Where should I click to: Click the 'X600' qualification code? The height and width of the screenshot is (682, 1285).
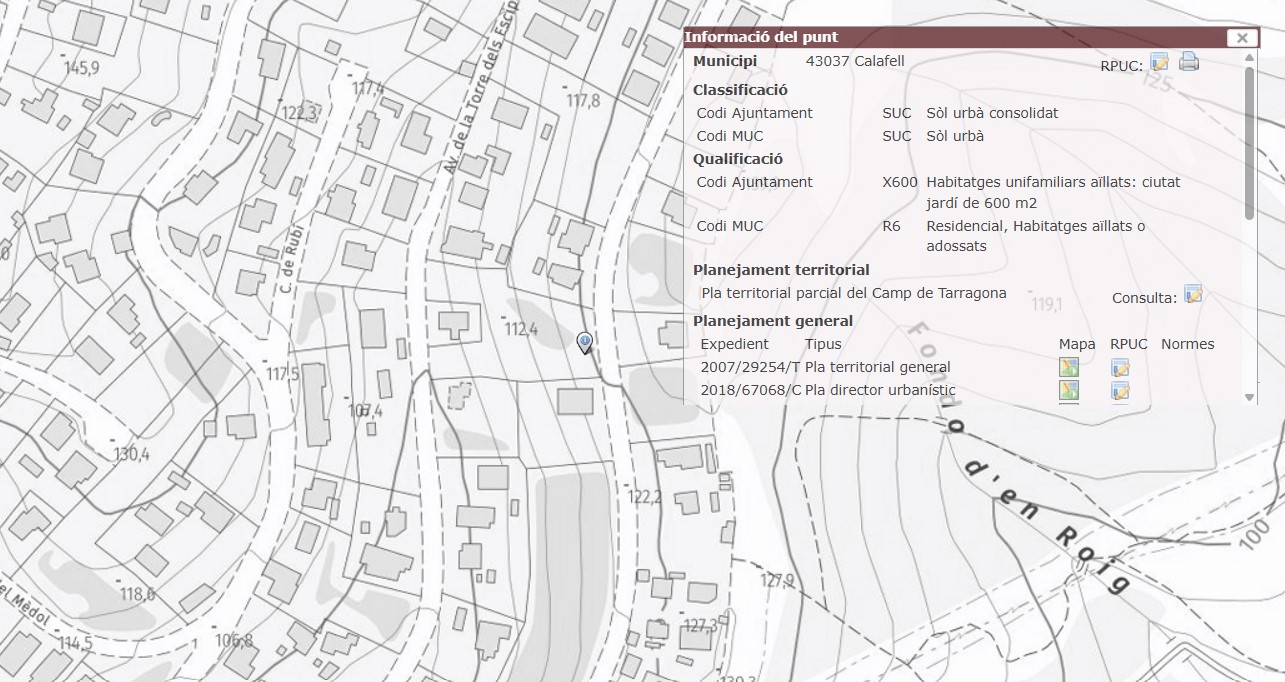[900, 182]
